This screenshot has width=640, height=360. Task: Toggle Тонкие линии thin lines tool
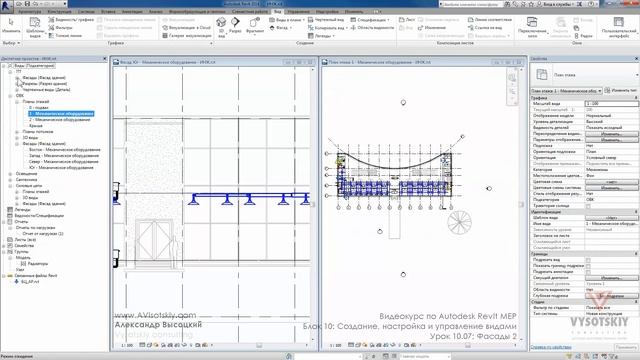coord(65,36)
